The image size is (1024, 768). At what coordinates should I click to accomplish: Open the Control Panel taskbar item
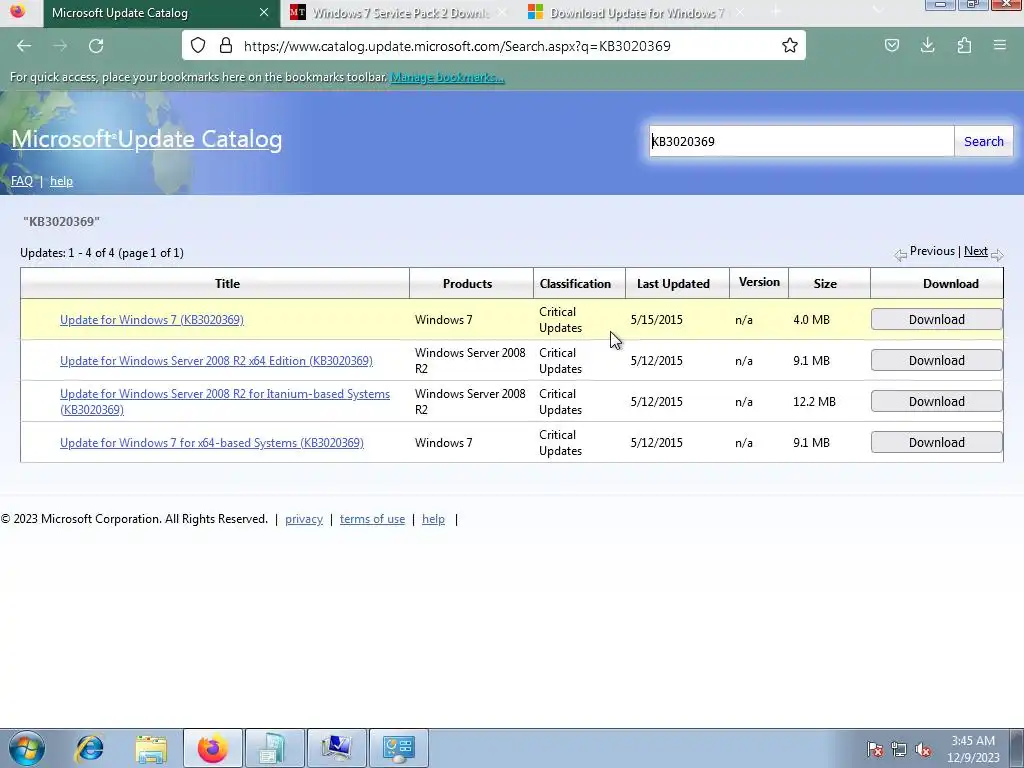point(399,748)
